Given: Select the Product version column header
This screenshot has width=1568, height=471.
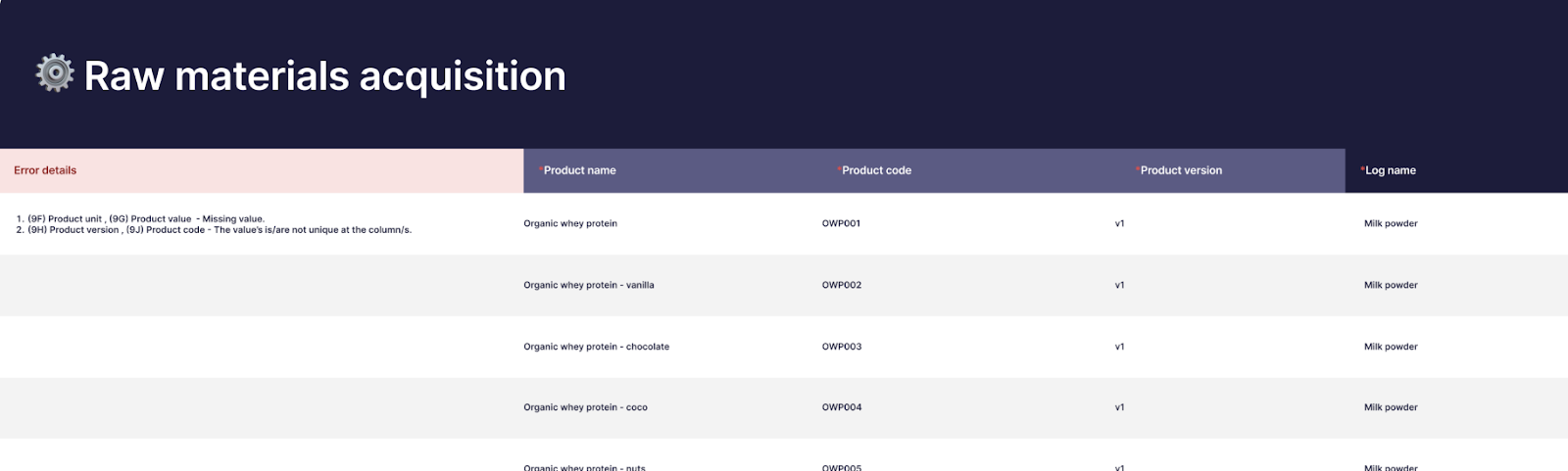Looking at the screenshot, I should (x=1181, y=170).
